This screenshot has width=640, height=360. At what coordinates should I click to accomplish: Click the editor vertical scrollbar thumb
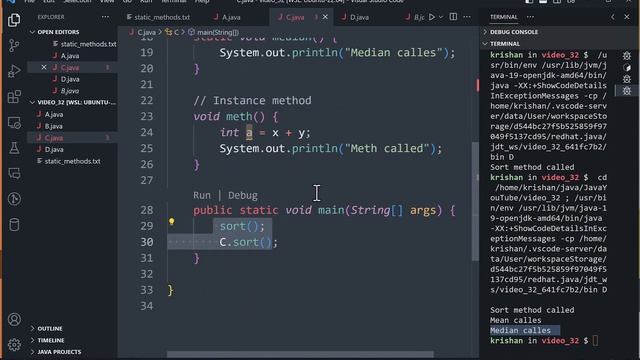pos(475,201)
